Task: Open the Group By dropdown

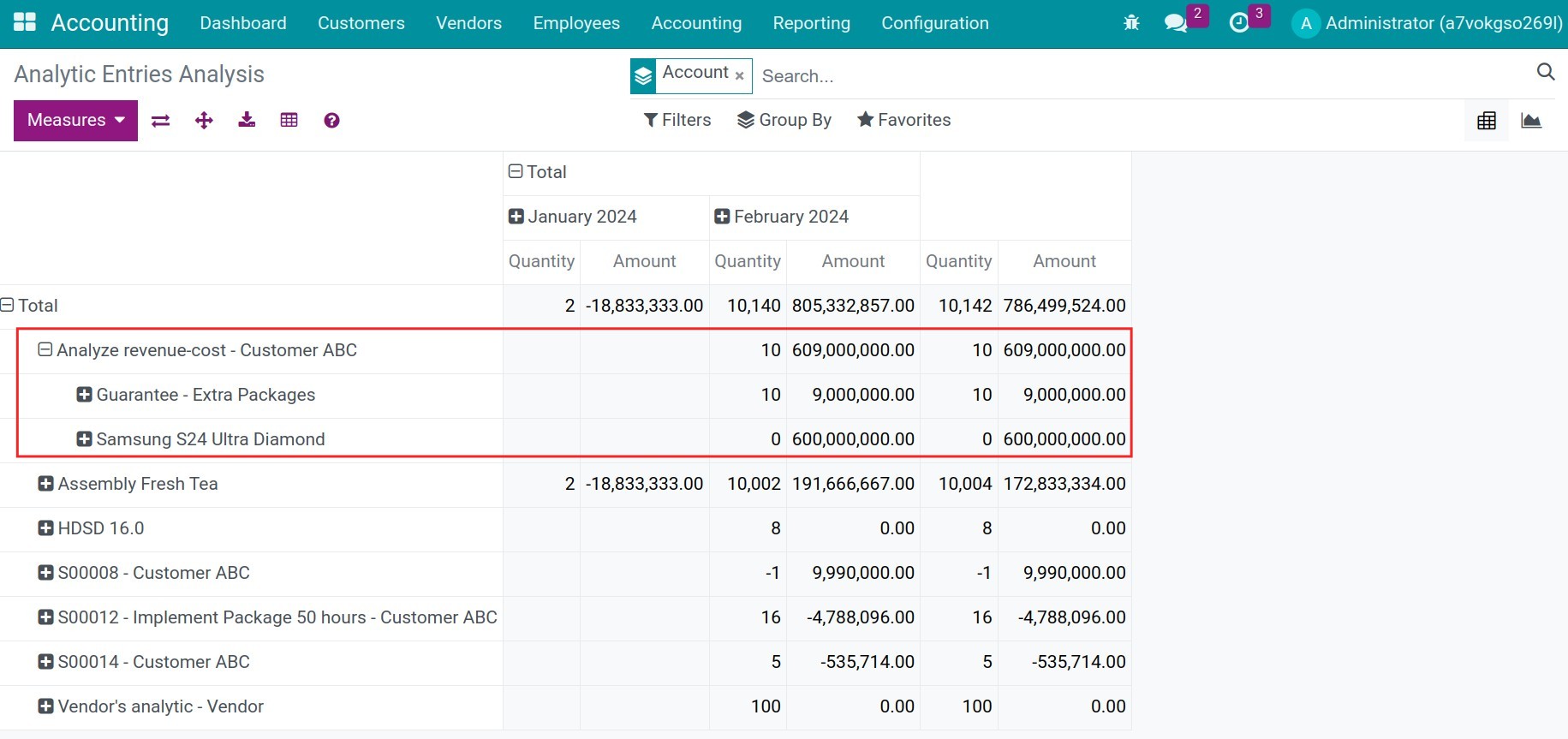Action: (784, 120)
